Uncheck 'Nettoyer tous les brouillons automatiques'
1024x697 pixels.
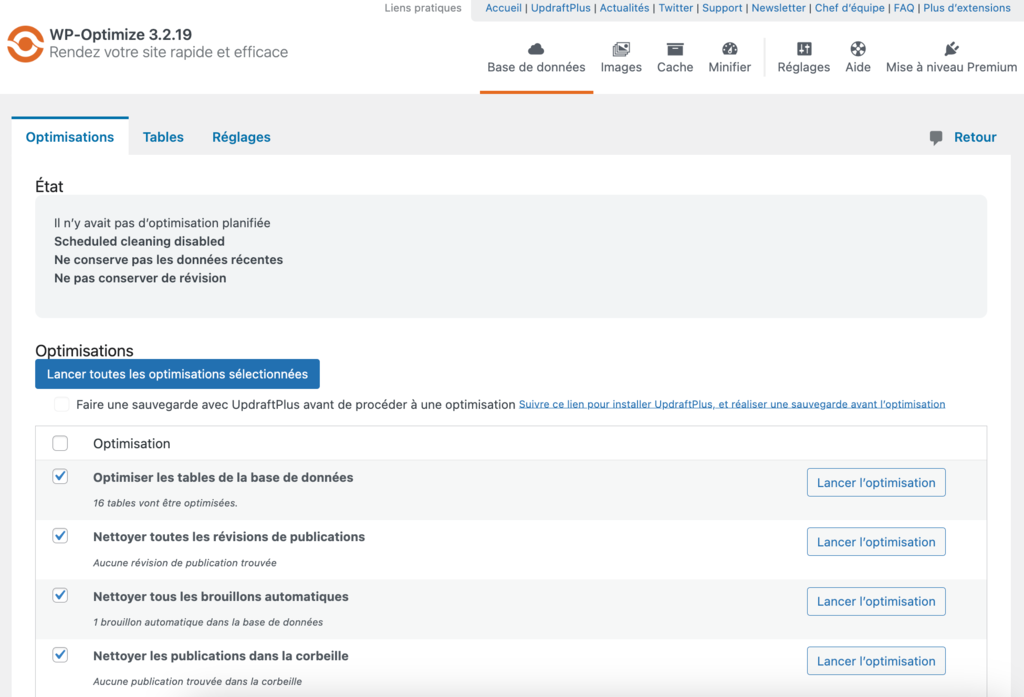click(x=60, y=595)
